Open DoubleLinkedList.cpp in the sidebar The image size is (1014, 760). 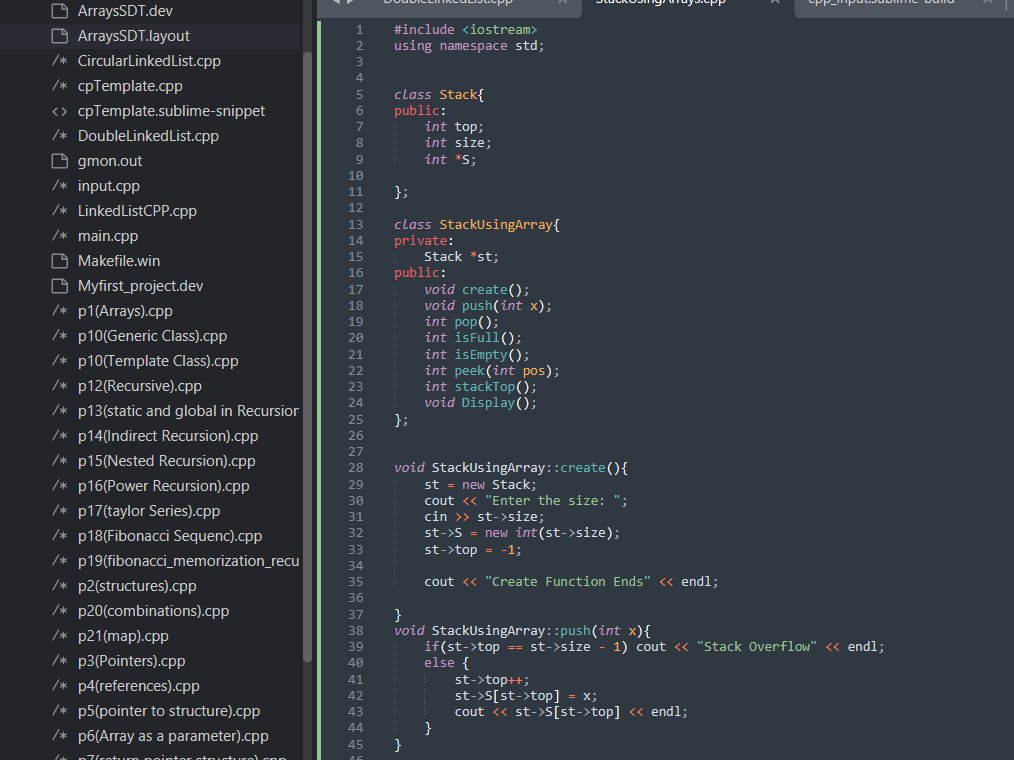148,136
